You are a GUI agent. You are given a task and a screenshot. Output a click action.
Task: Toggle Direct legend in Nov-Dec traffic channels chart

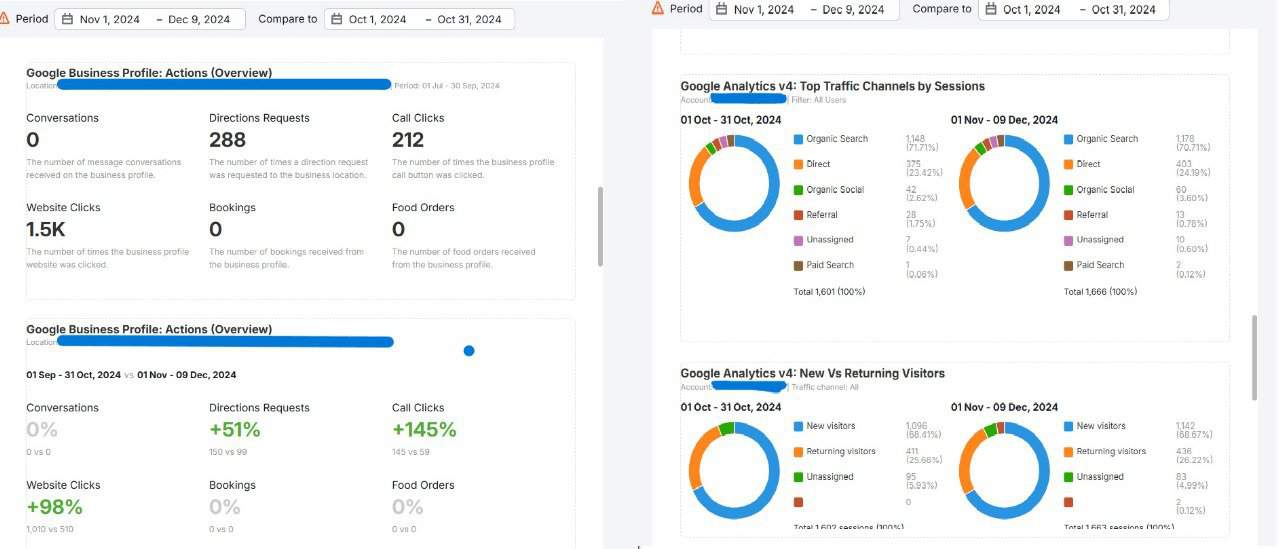1088,164
